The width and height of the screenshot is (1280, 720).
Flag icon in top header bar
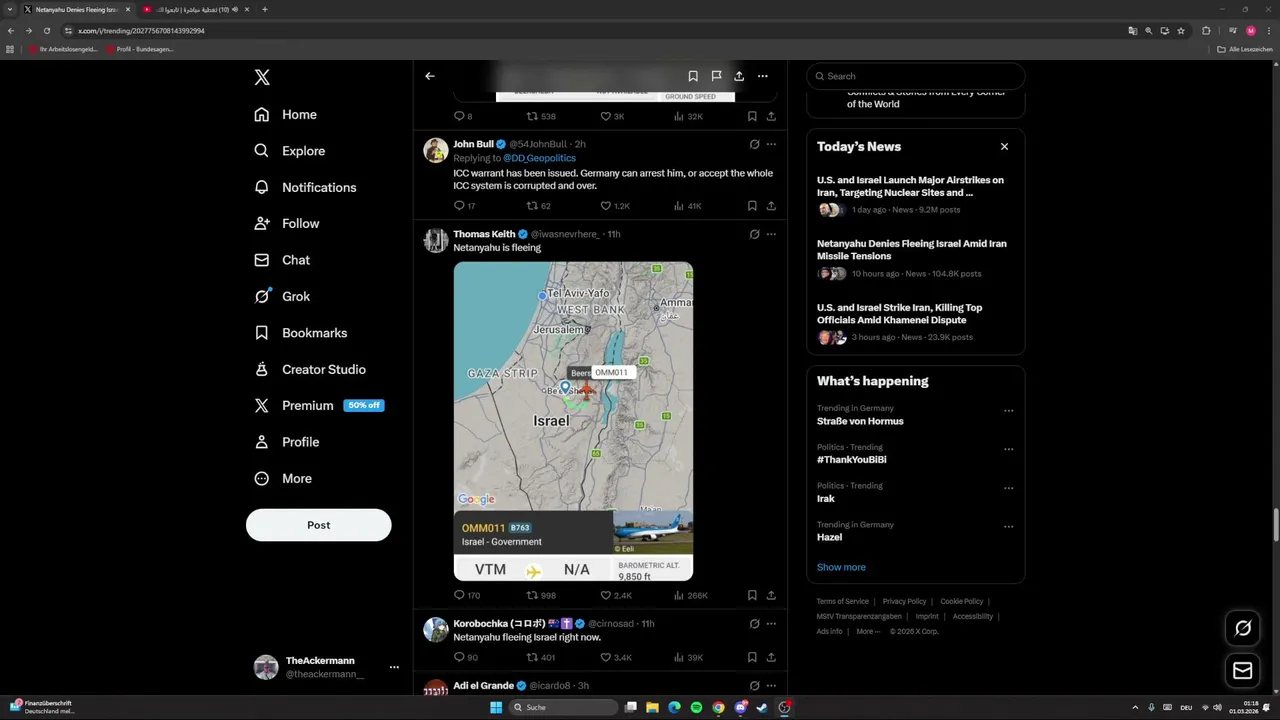(716, 76)
